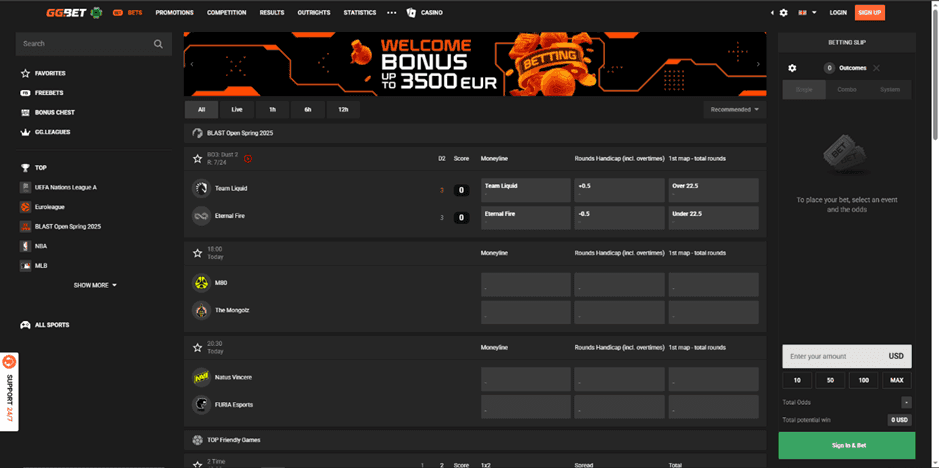This screenshot has width=939, height=468.
Task: Open the live stream icon for Team Liquid match
Action: (248, 158)
